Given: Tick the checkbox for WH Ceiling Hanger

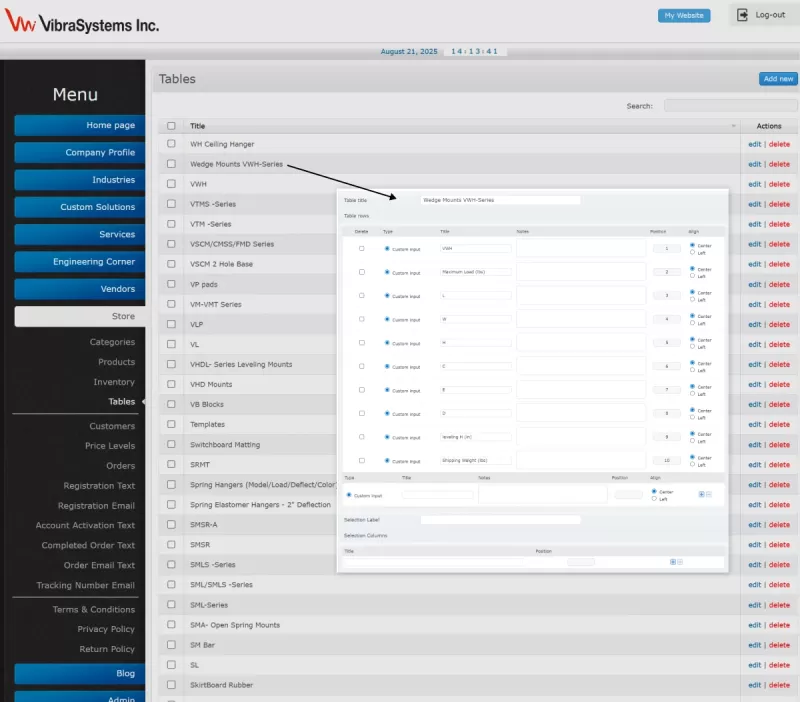Looking at the screenshot, I should point(171,144).
